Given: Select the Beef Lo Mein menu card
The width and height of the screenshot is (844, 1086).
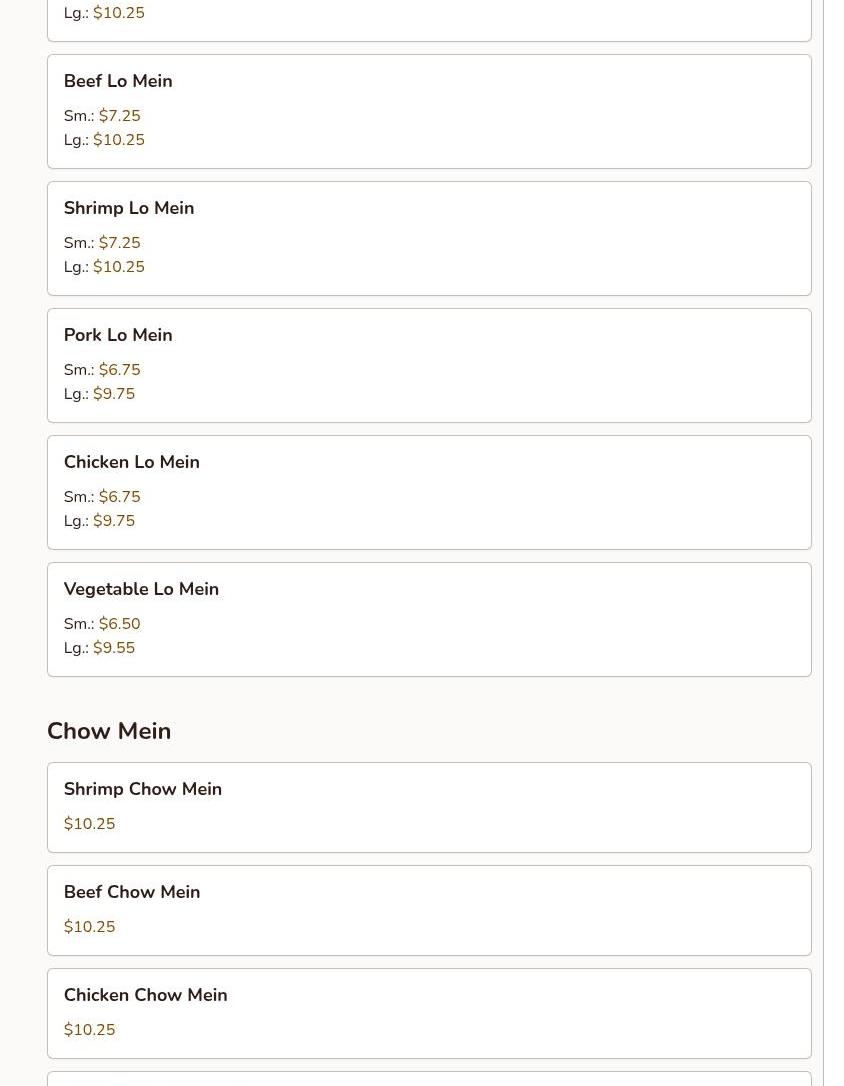Looking at the screenshot, I should pos(429,112).
